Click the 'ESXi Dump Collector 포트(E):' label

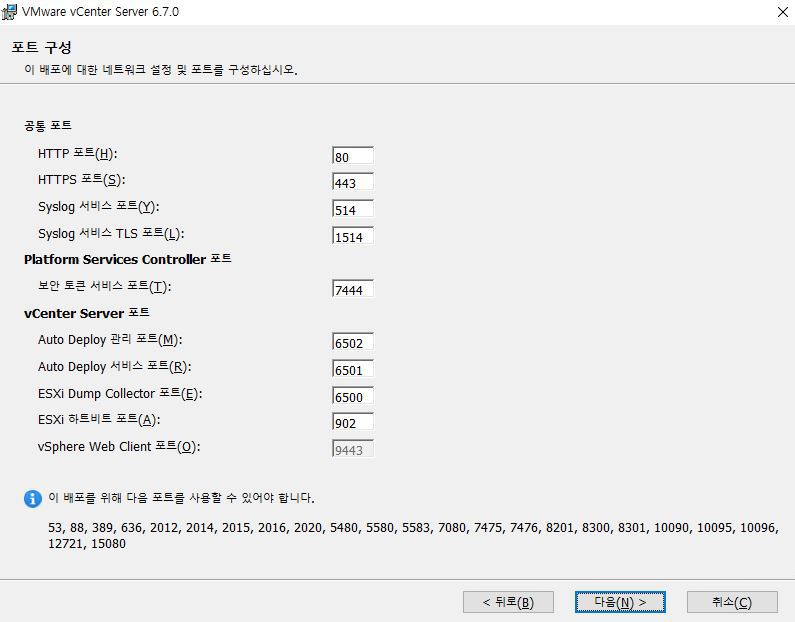pos(120,393)
